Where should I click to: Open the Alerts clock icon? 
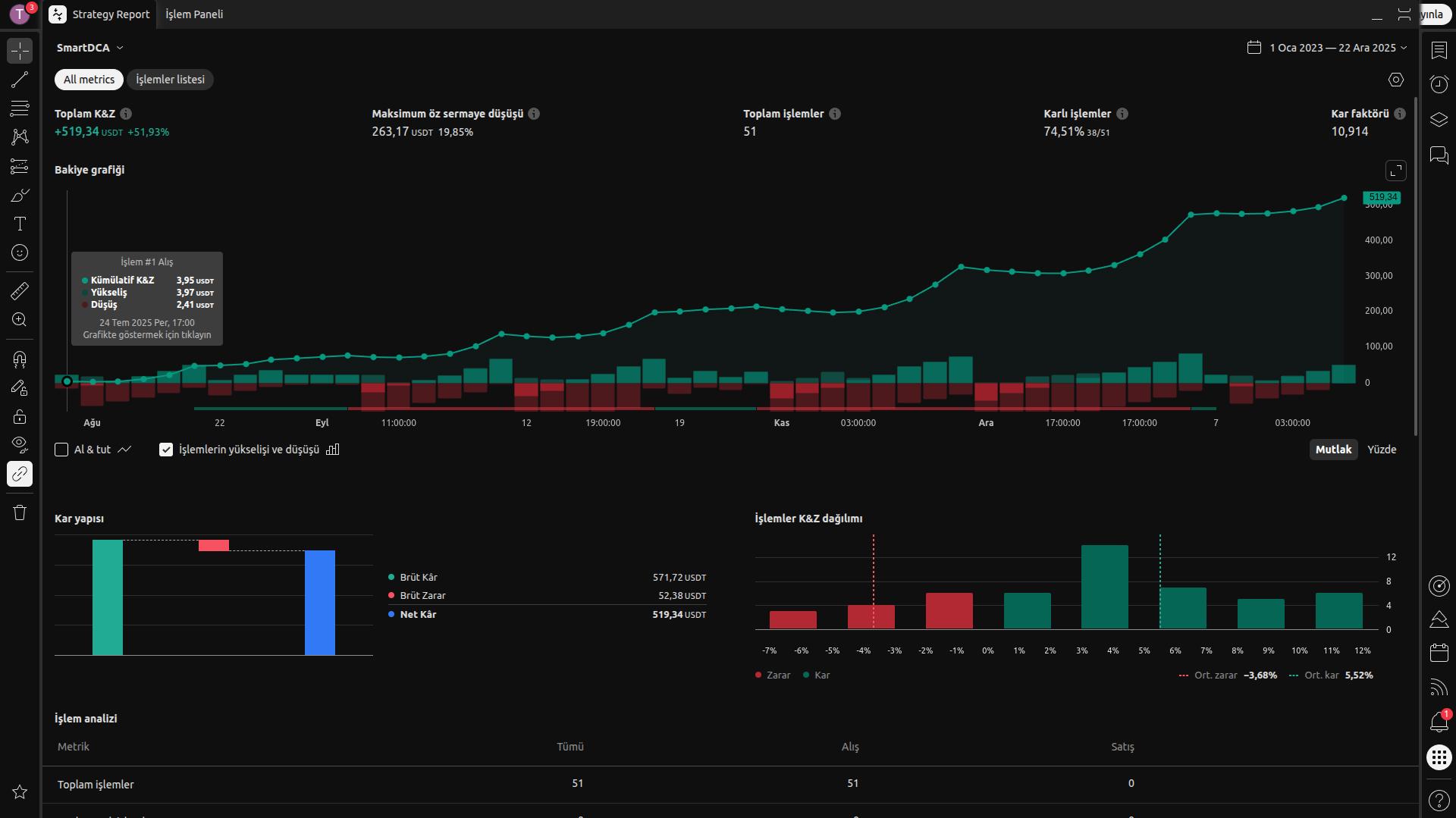click(x=1439, y=84)
